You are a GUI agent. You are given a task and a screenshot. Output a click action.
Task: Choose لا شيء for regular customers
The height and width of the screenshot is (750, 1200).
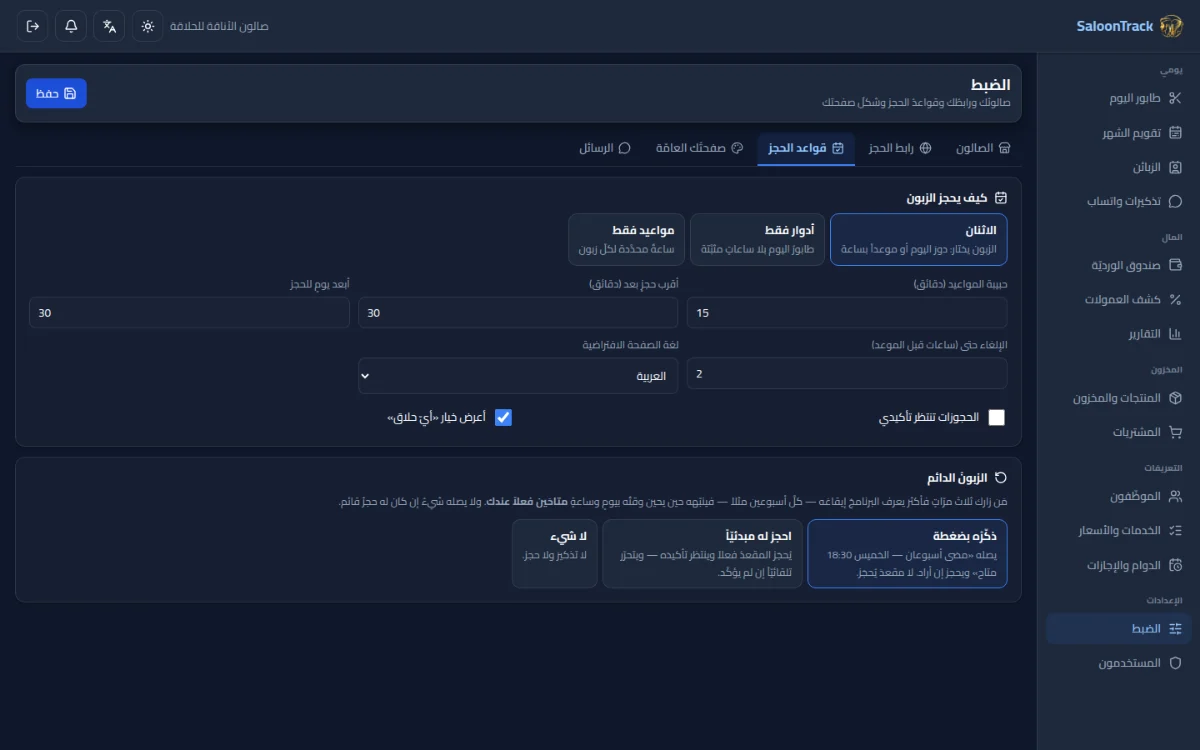tap(554, 554)
